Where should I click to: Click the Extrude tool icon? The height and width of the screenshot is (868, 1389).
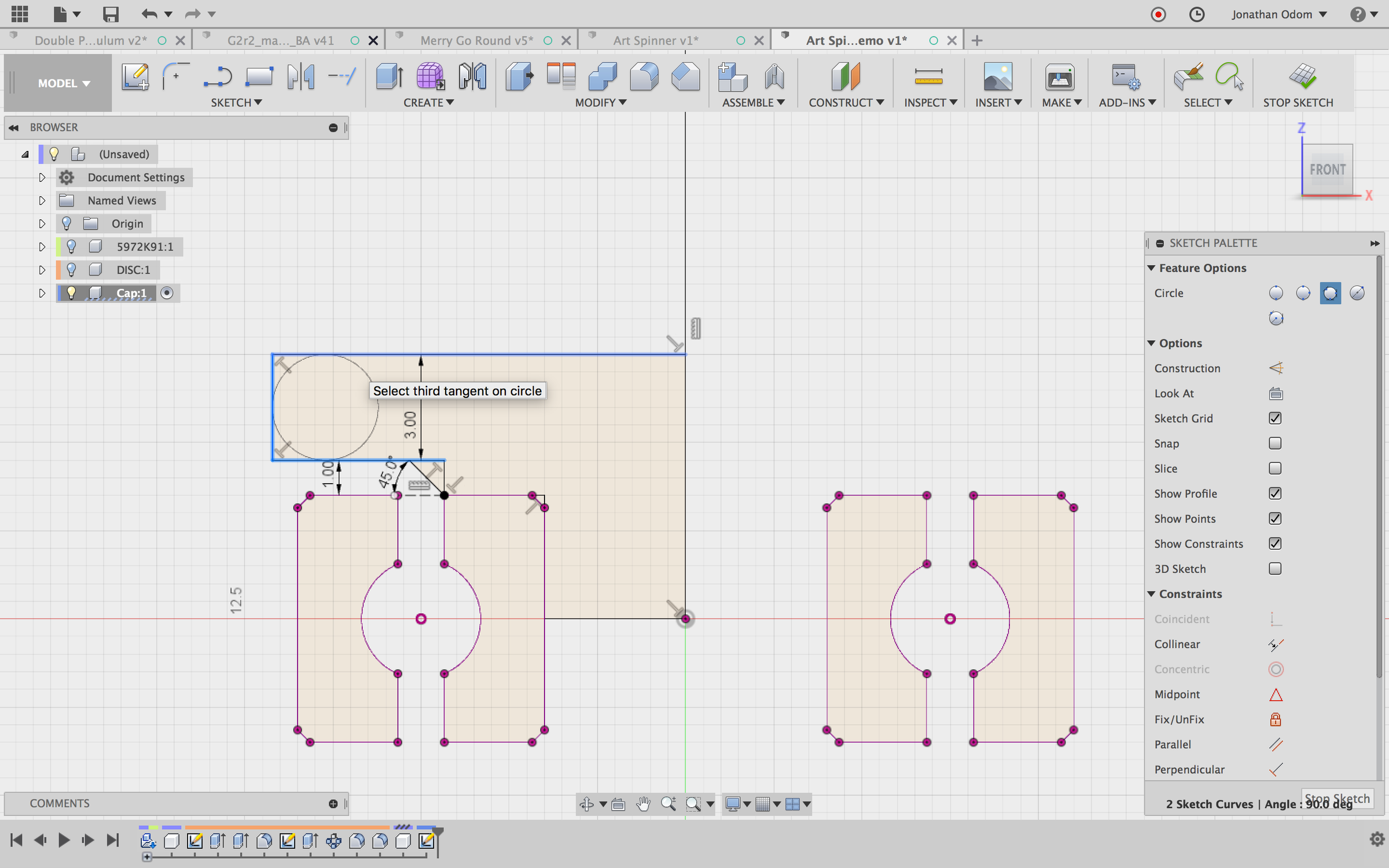point(389,76)
